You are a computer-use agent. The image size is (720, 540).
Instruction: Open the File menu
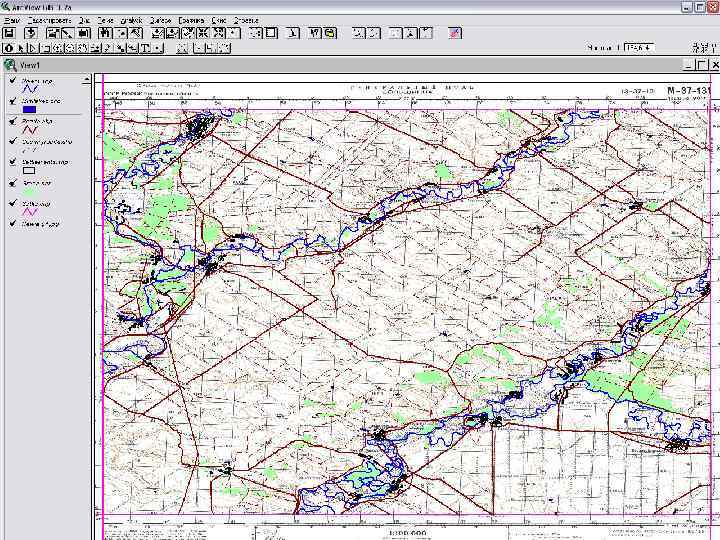(x=11, y=20)
